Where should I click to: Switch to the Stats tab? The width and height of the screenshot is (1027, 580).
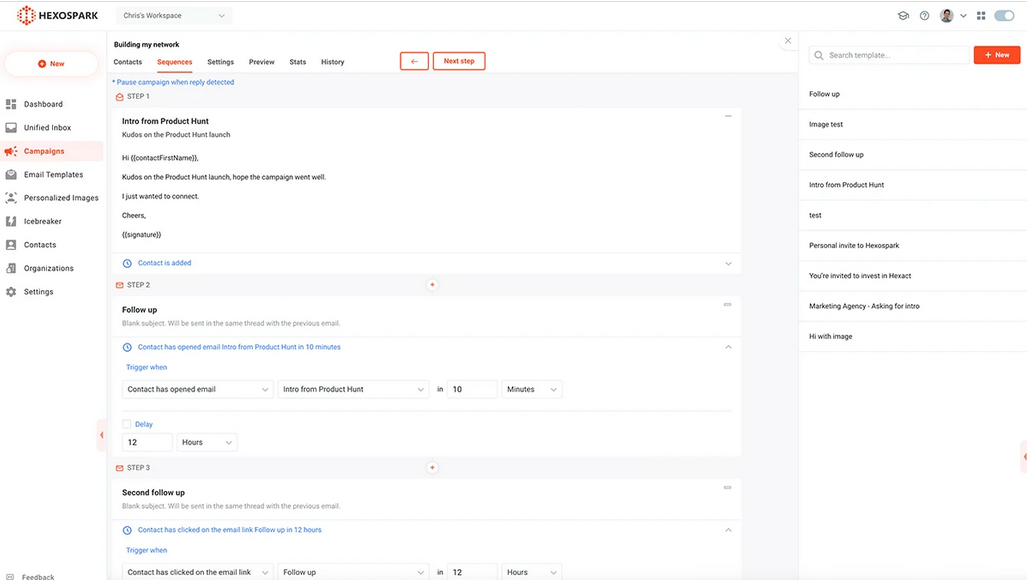click(x=298, y=62)
